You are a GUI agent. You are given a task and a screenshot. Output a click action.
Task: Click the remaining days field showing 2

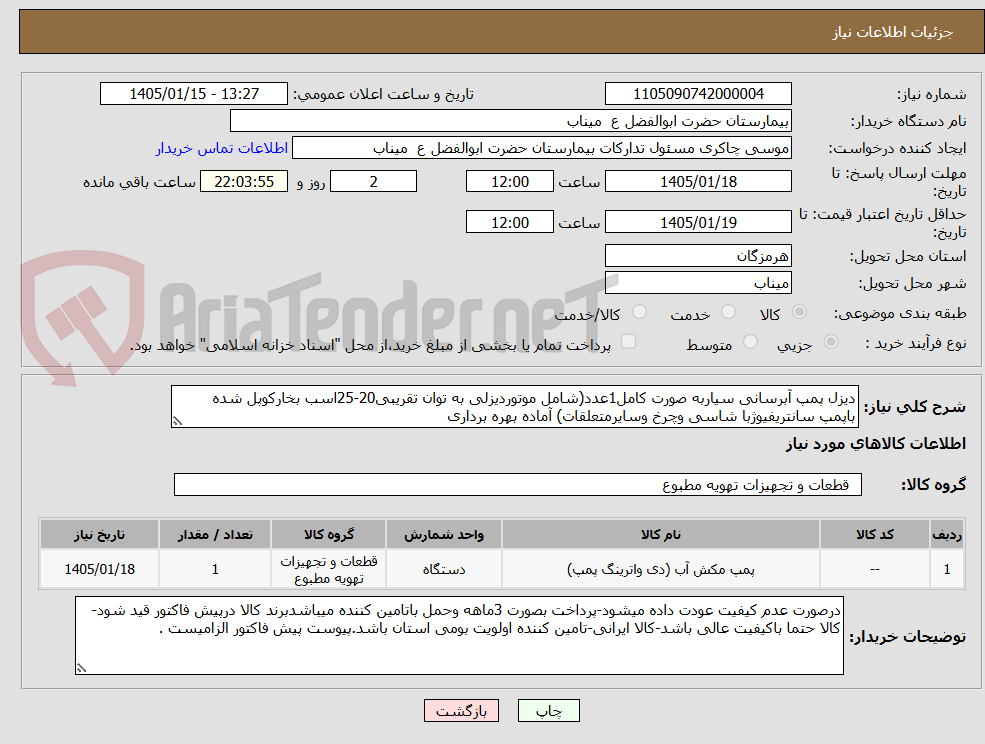click(x=373, y=182)
